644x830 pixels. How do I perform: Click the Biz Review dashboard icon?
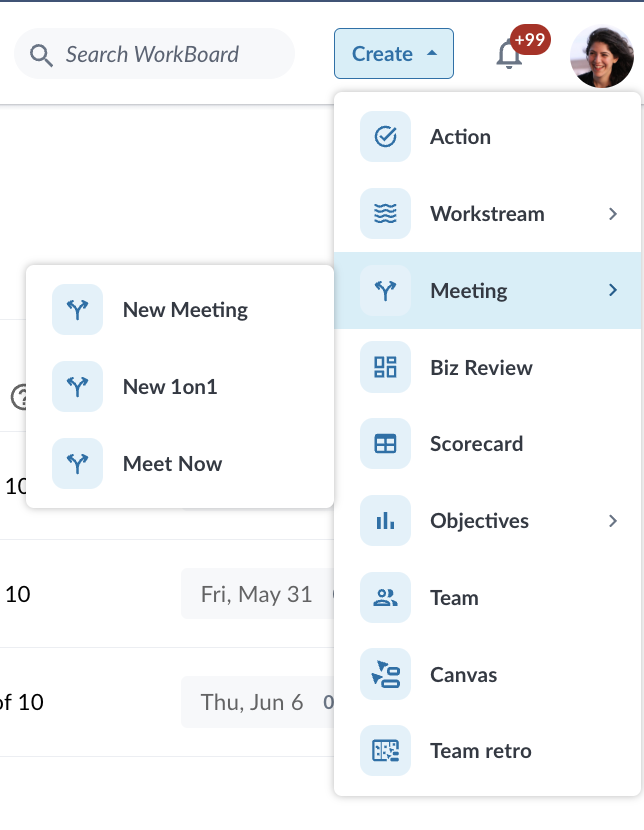pyautogui.click(x=385, y=367)
